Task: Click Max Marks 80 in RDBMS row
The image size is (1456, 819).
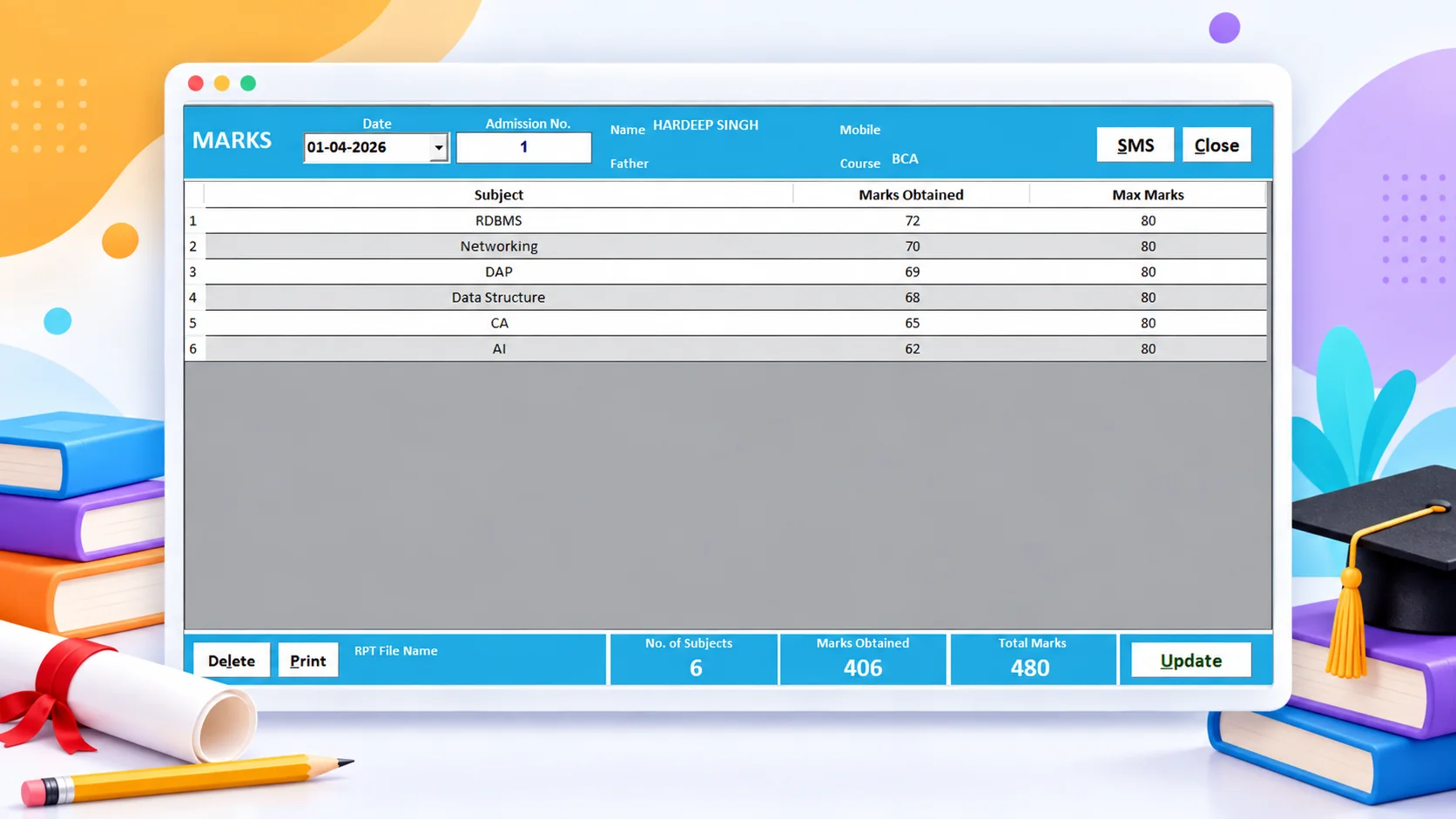Action: click(1148, 221)
